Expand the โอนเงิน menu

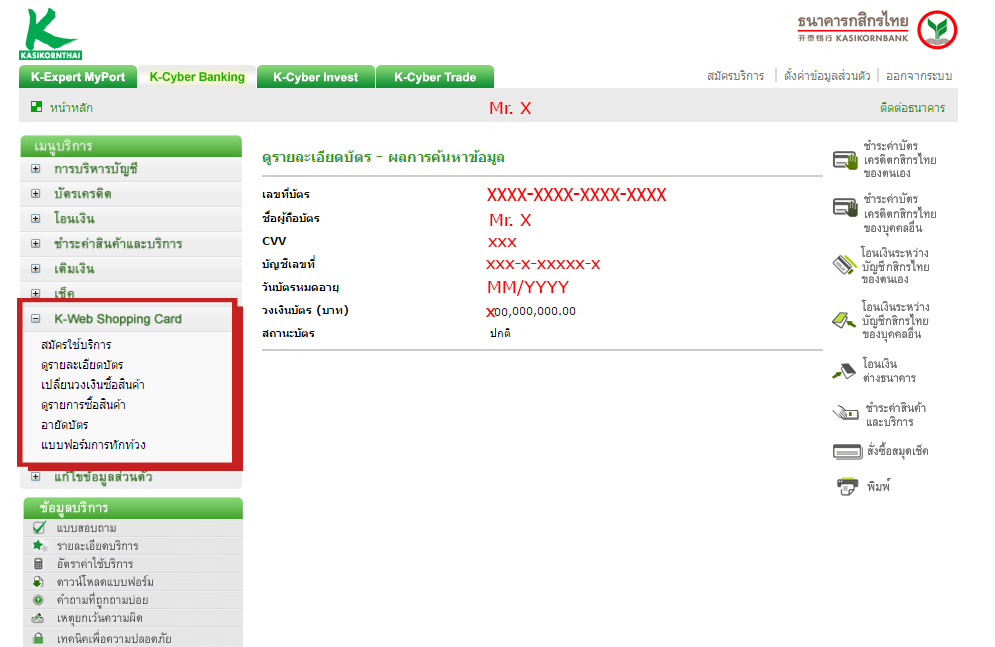[x=36, y=218]
